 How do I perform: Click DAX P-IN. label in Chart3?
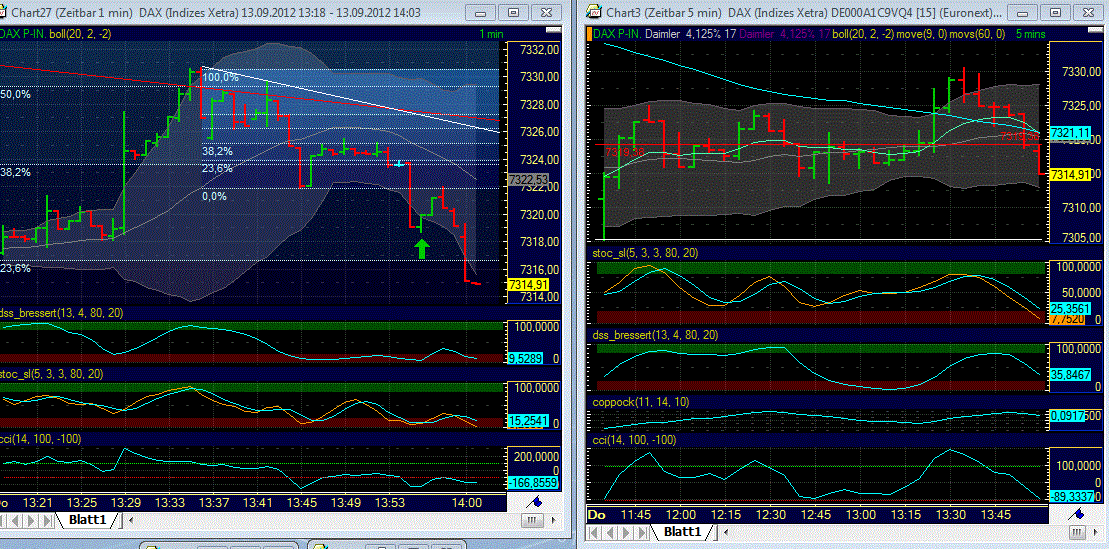pos(617,33)
